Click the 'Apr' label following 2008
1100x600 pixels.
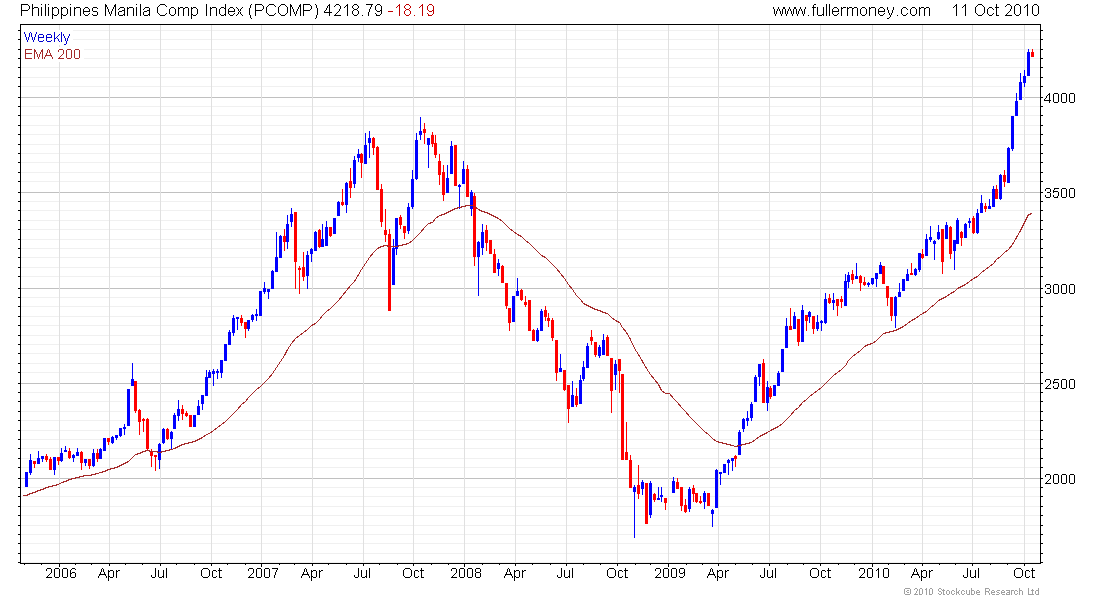point(515,573)
